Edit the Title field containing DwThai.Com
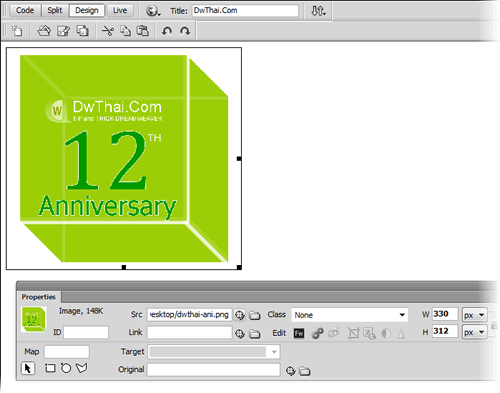500x393 pixels. tap(245, 11)
